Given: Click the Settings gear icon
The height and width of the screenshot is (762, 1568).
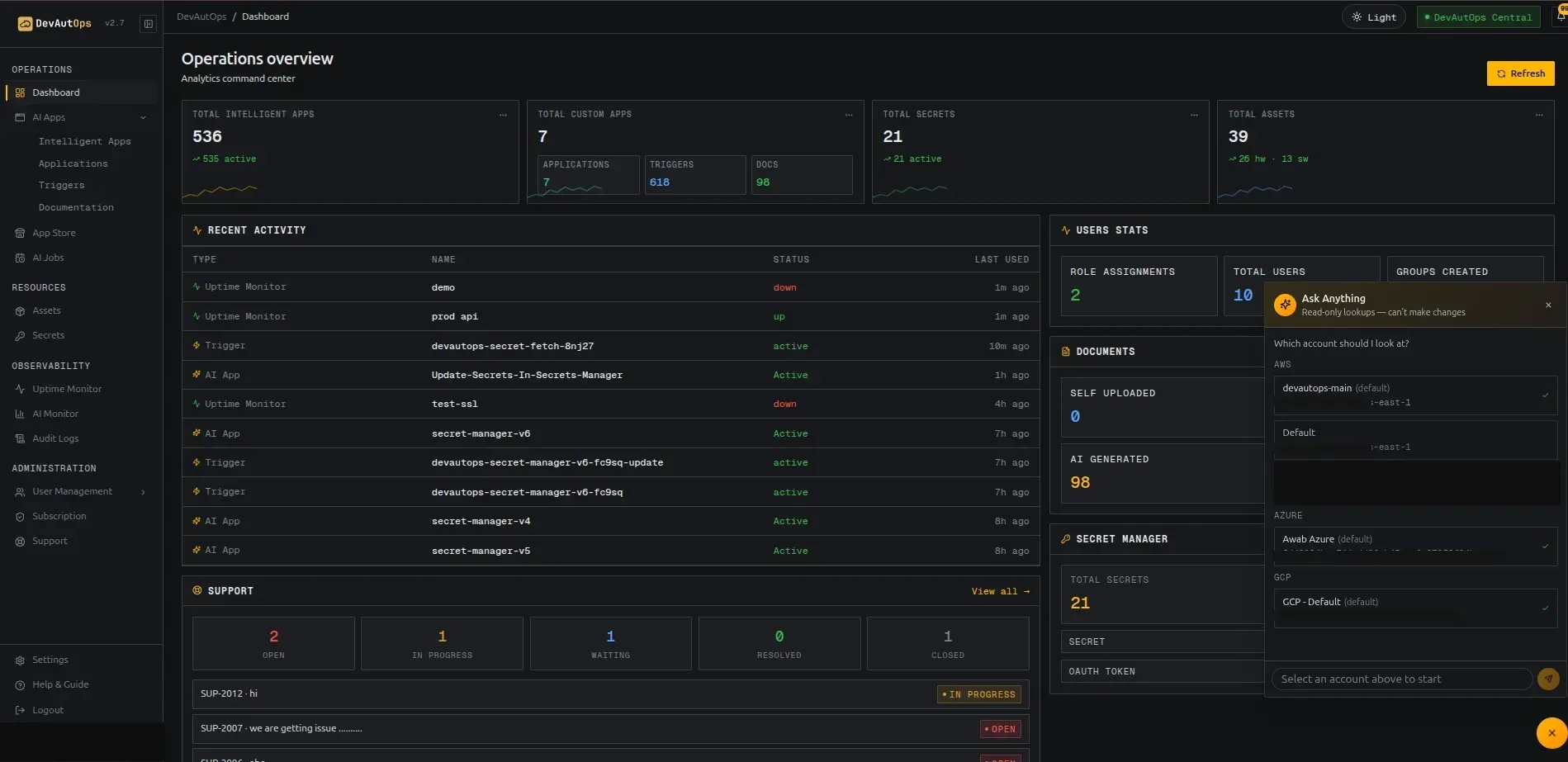Looking at the screenshot, I should point(20,660).
